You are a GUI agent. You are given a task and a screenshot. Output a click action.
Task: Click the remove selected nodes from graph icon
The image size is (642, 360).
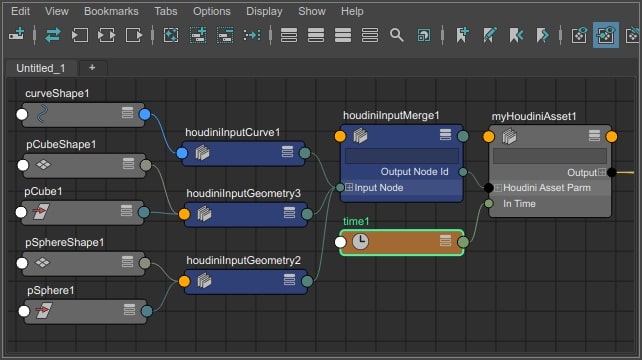[x=225, y=35]
